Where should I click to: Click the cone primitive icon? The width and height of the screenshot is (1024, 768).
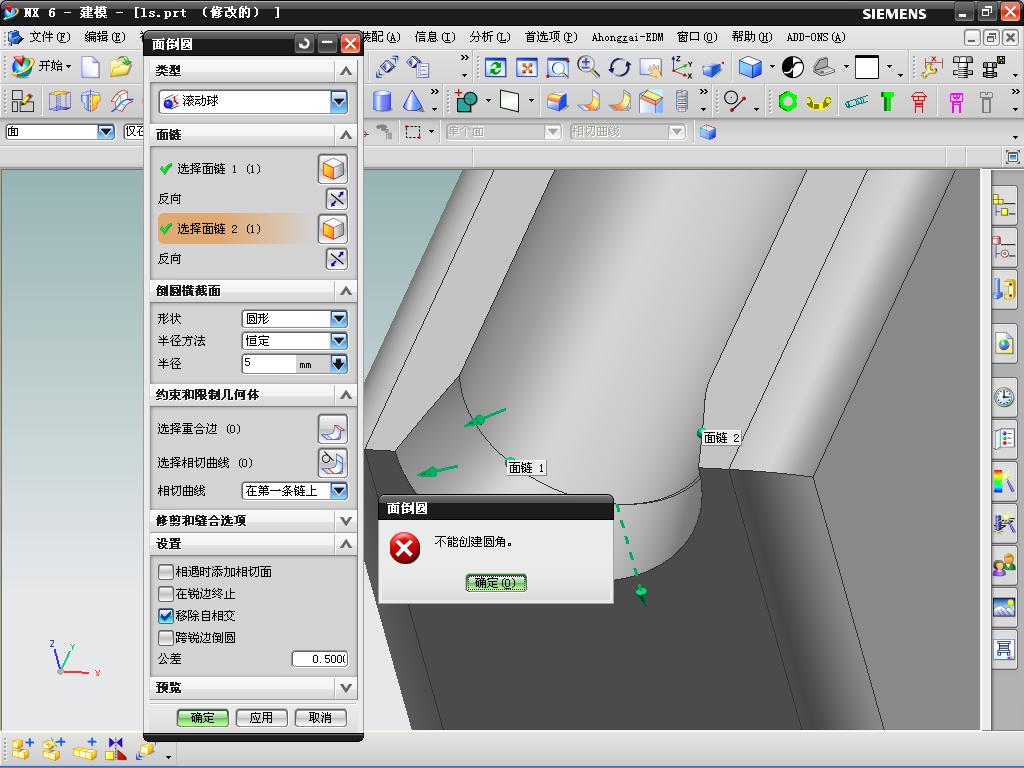(412, 101)
